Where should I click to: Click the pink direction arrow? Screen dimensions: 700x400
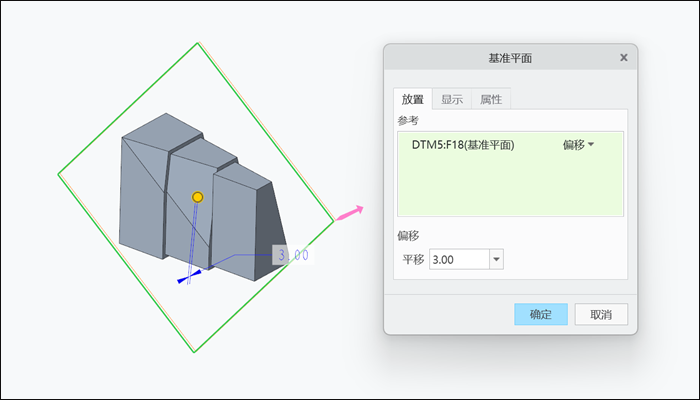(x=349, y=213)
